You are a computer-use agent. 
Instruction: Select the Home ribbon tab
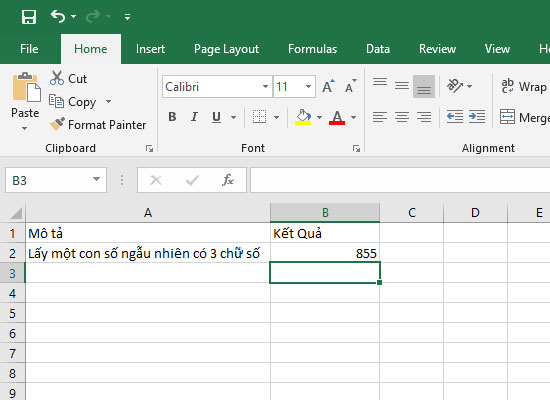(x=90, y=49)
